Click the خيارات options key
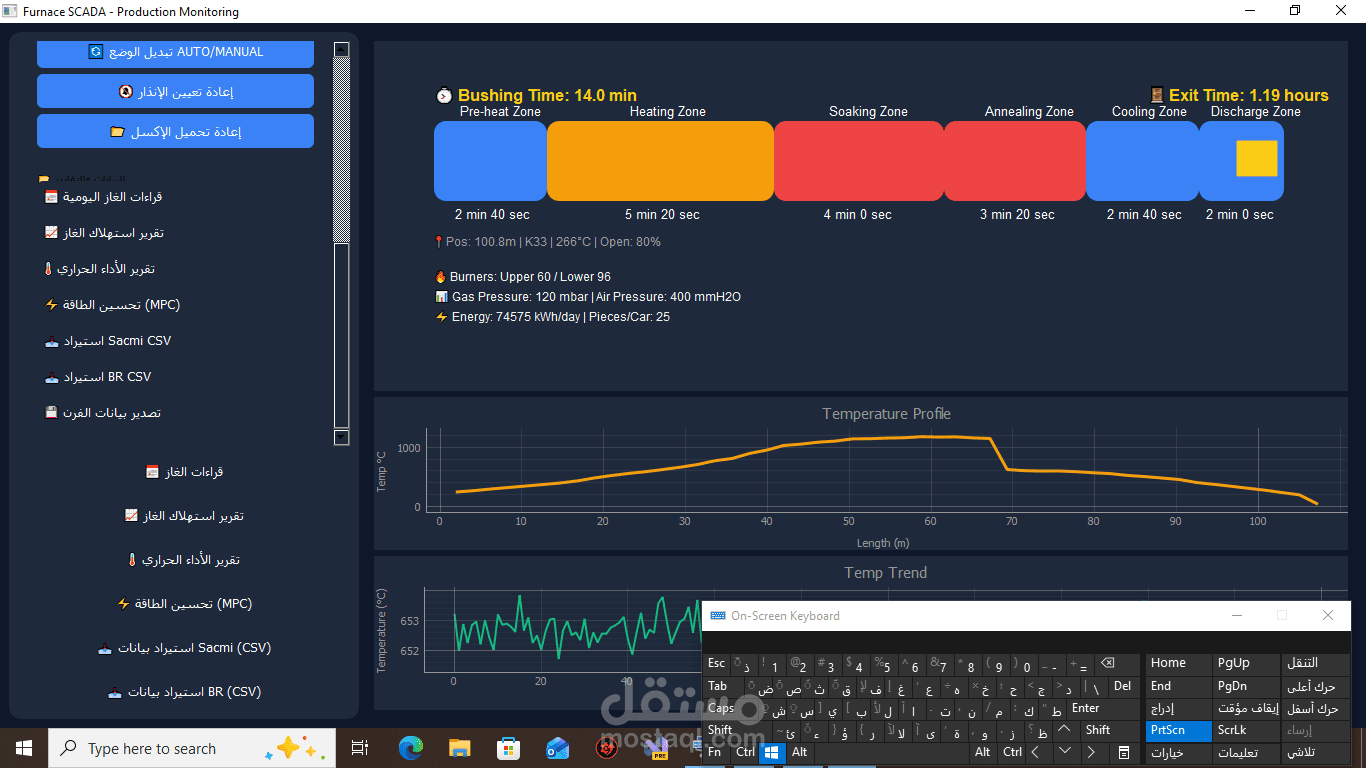This screenshot has height=768, width=1366. click(1179, 753)
